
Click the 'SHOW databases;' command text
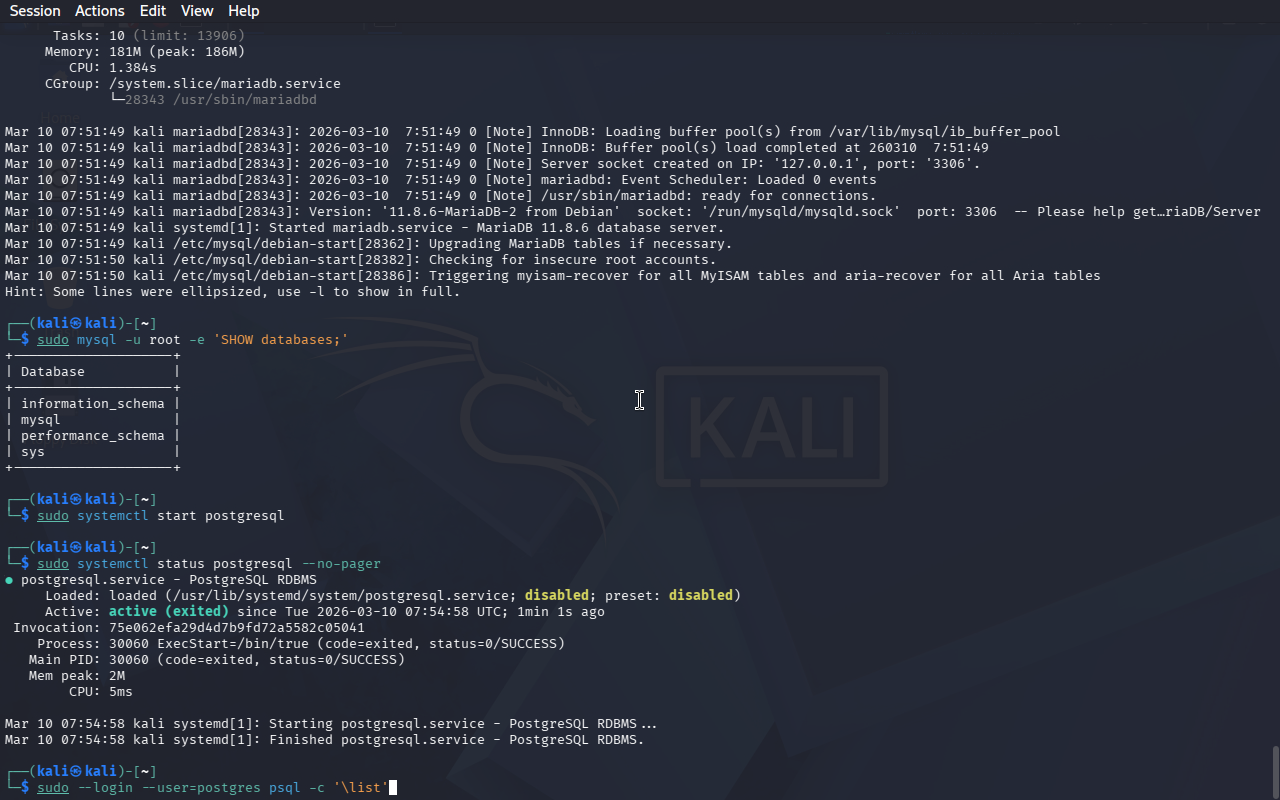[x=280, y=340]
